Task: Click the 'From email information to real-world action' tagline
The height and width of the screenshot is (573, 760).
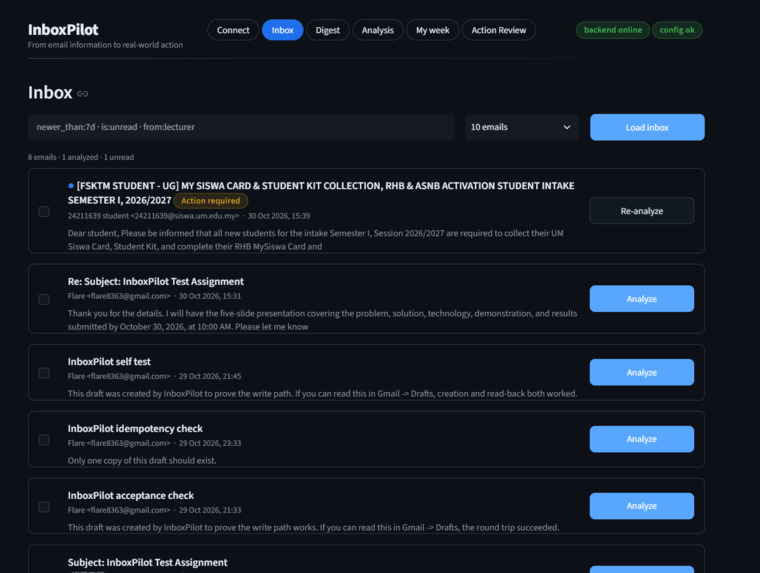Action: coord(105,45)
